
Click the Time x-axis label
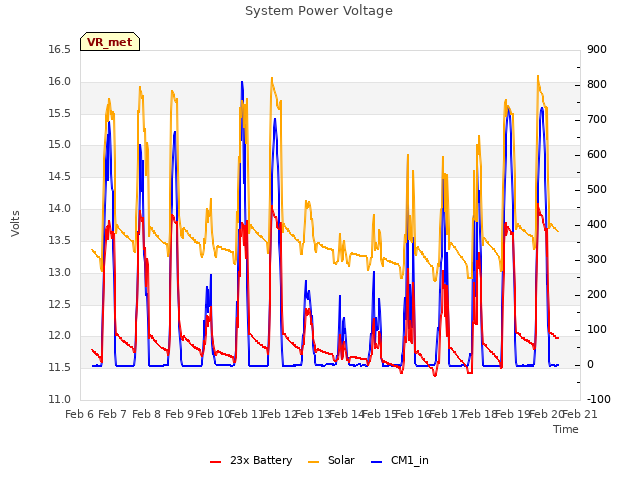[x=566, y=429]
